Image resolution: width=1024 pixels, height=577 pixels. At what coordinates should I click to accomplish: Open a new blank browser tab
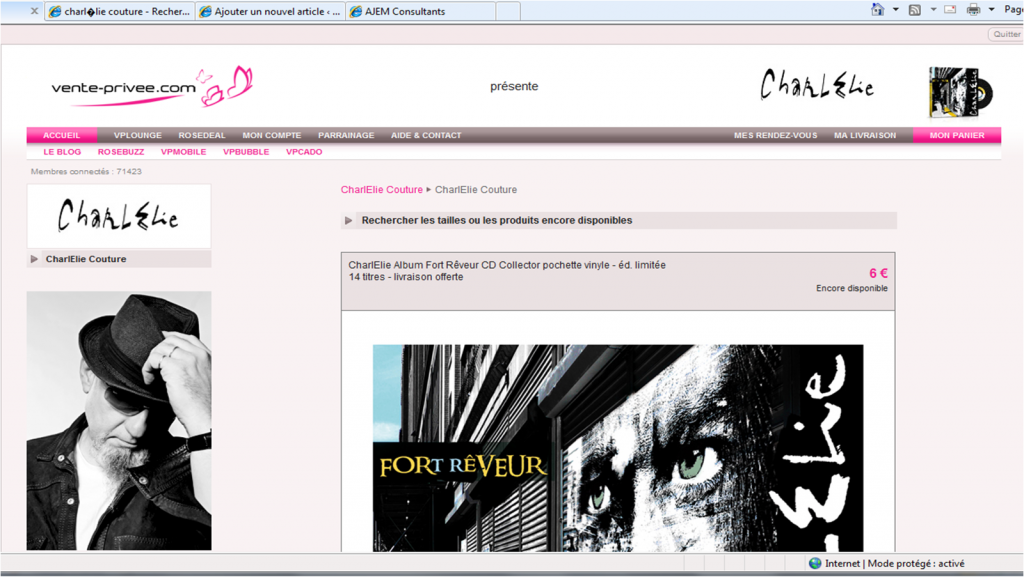click(x=508, y=11)
